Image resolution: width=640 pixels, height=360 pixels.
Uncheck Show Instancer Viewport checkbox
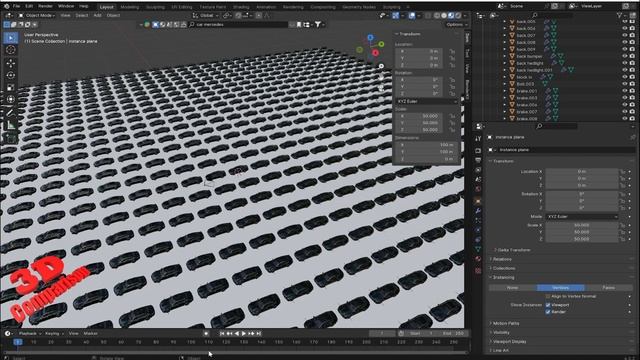548,305
